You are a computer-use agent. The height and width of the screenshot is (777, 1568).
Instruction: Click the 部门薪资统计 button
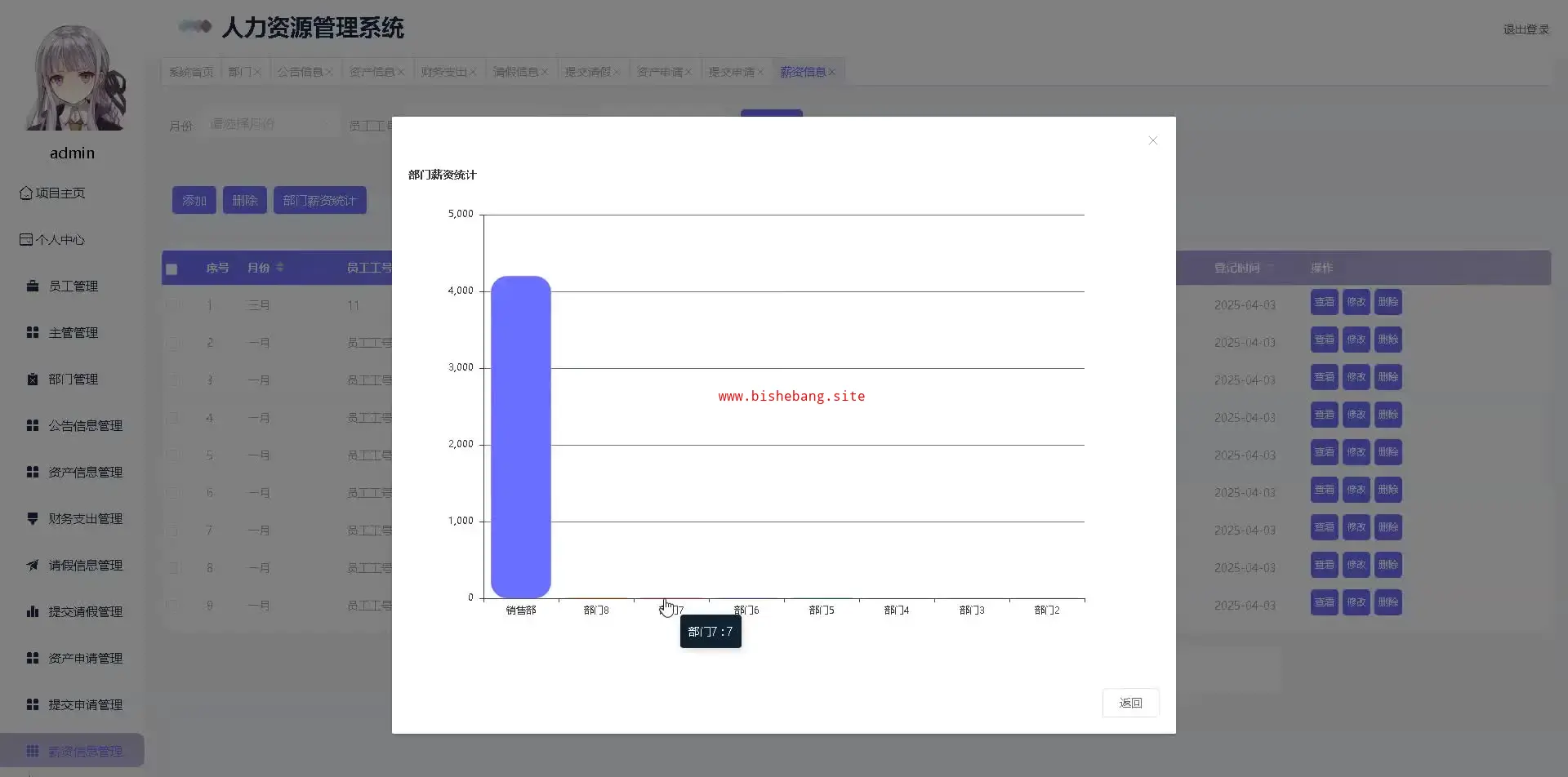pos(320,201)
